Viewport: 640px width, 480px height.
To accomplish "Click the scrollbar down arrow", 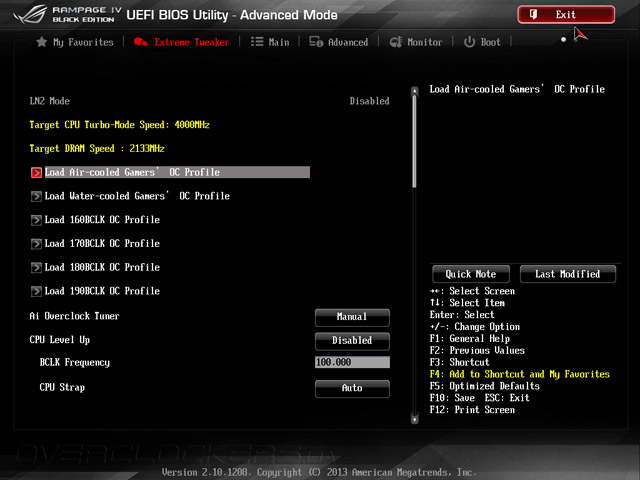I will tap(415, 419).
